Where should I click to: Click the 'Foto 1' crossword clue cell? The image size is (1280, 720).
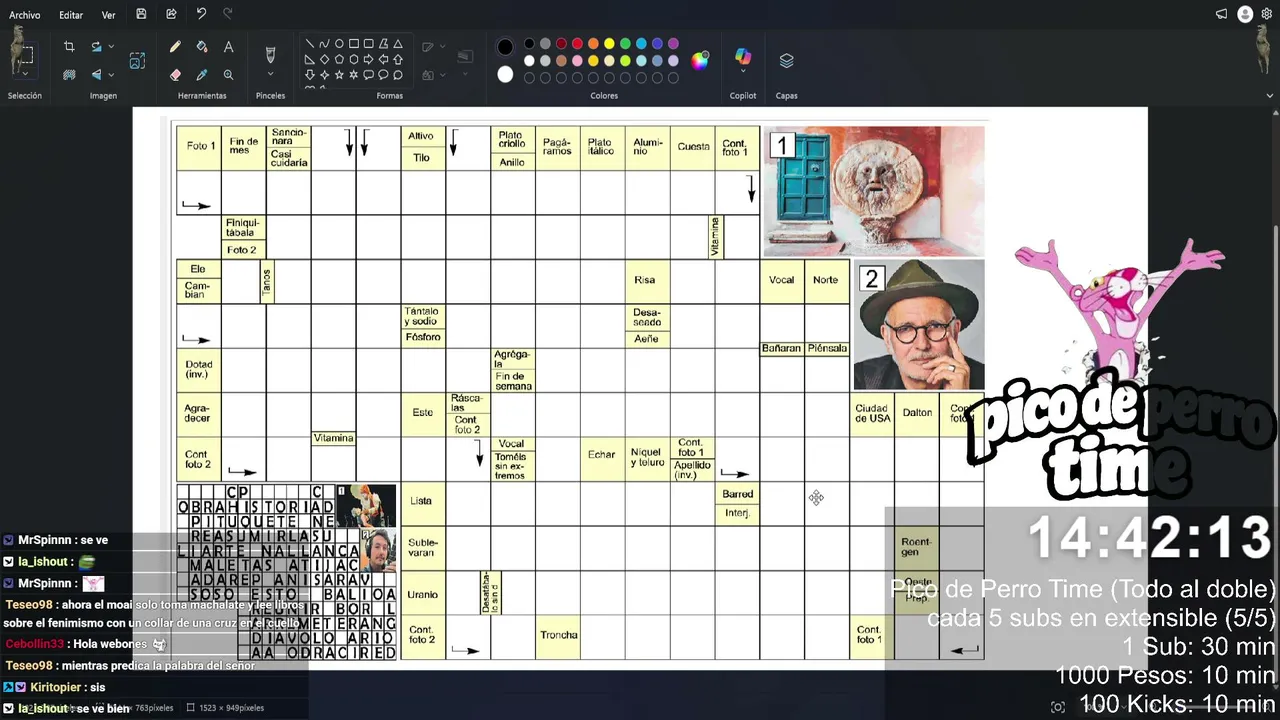click(199, 147)
